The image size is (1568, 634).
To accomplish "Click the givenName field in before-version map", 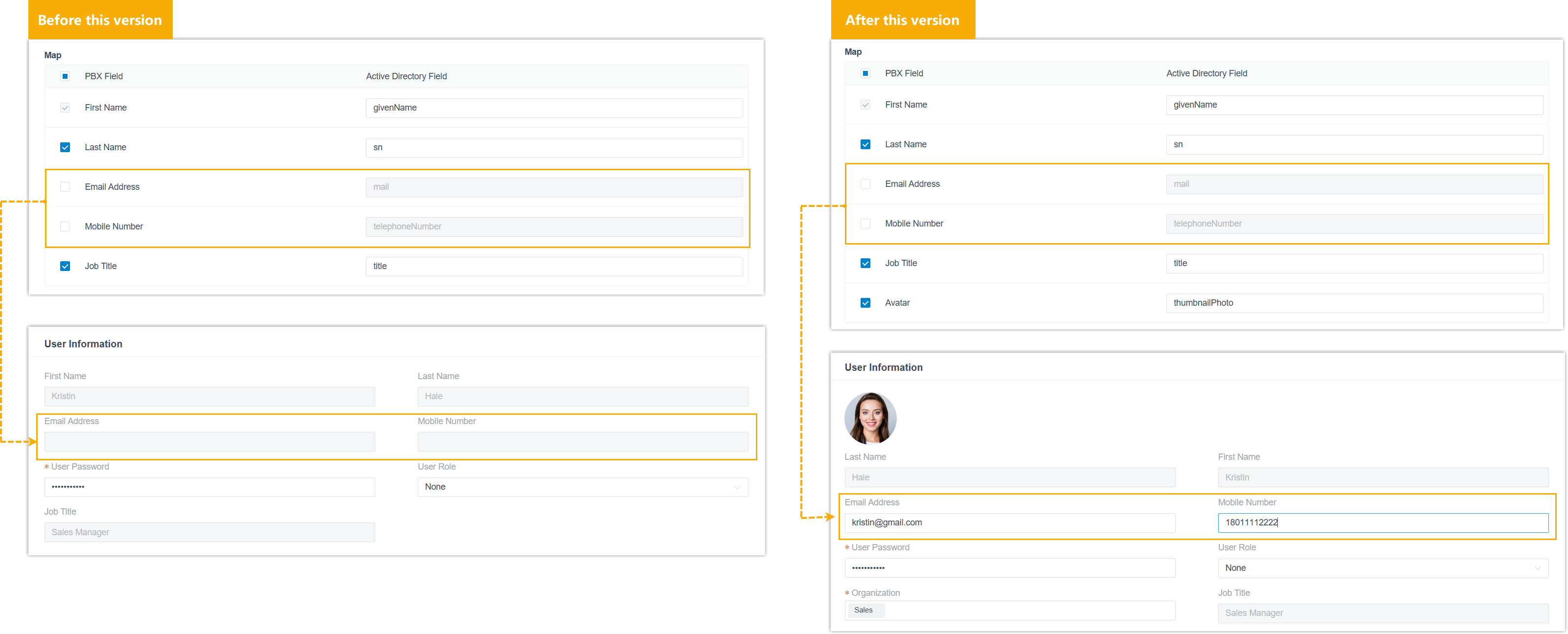I will click(x=553, y=108).
